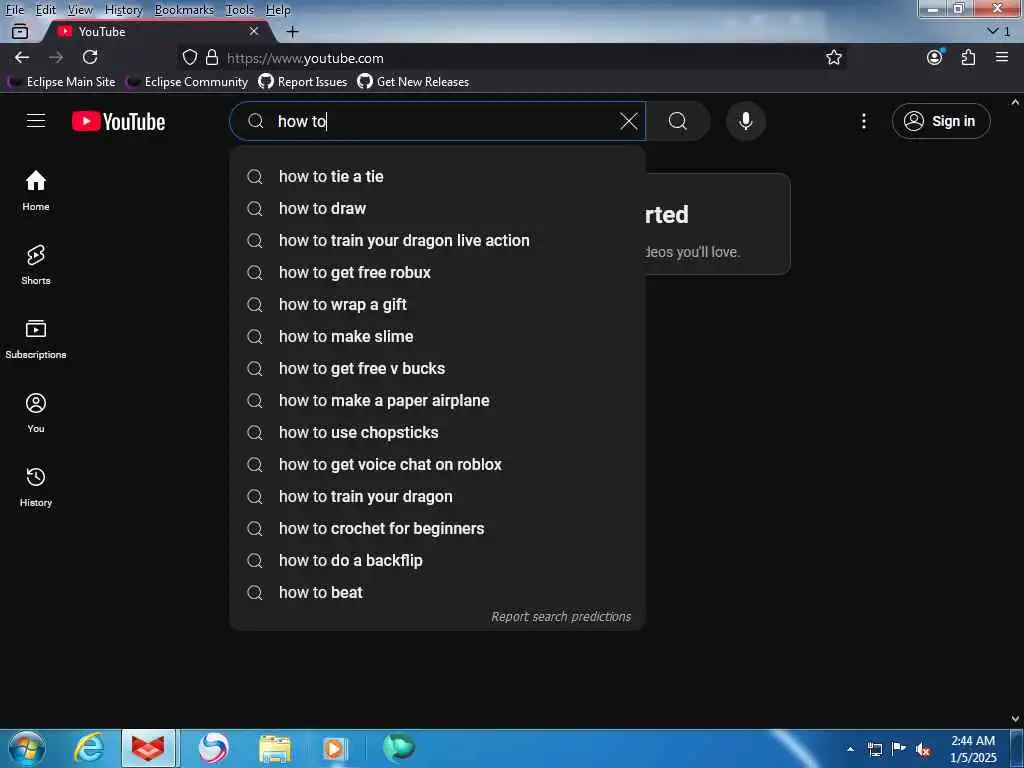The image size is (1024, 768).
Task: Open the File menu
Action: (x=14, y=10)
